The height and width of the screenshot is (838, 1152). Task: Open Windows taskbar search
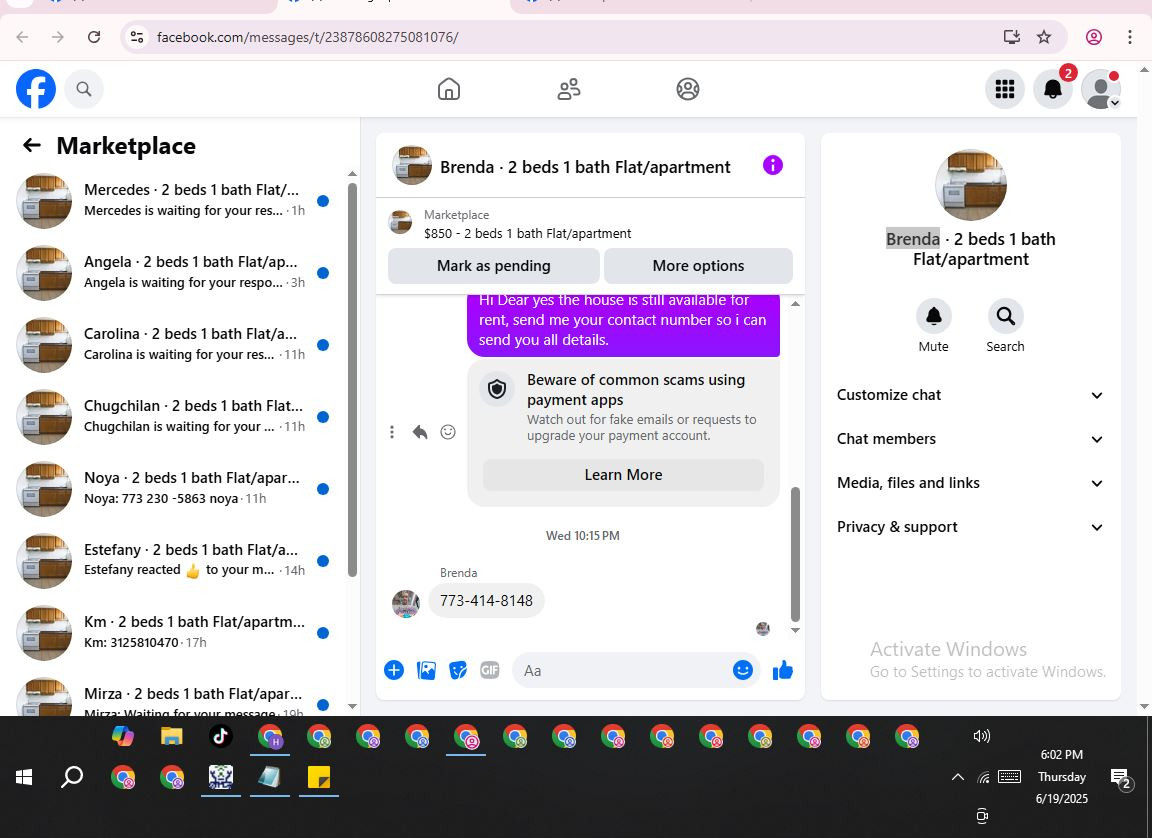(72, 777)
